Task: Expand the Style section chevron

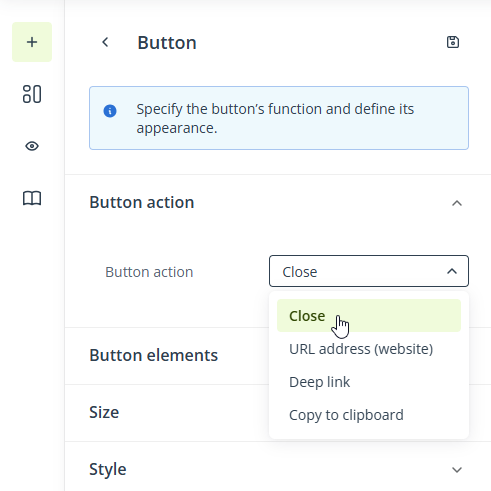Action: click(457, 470)
